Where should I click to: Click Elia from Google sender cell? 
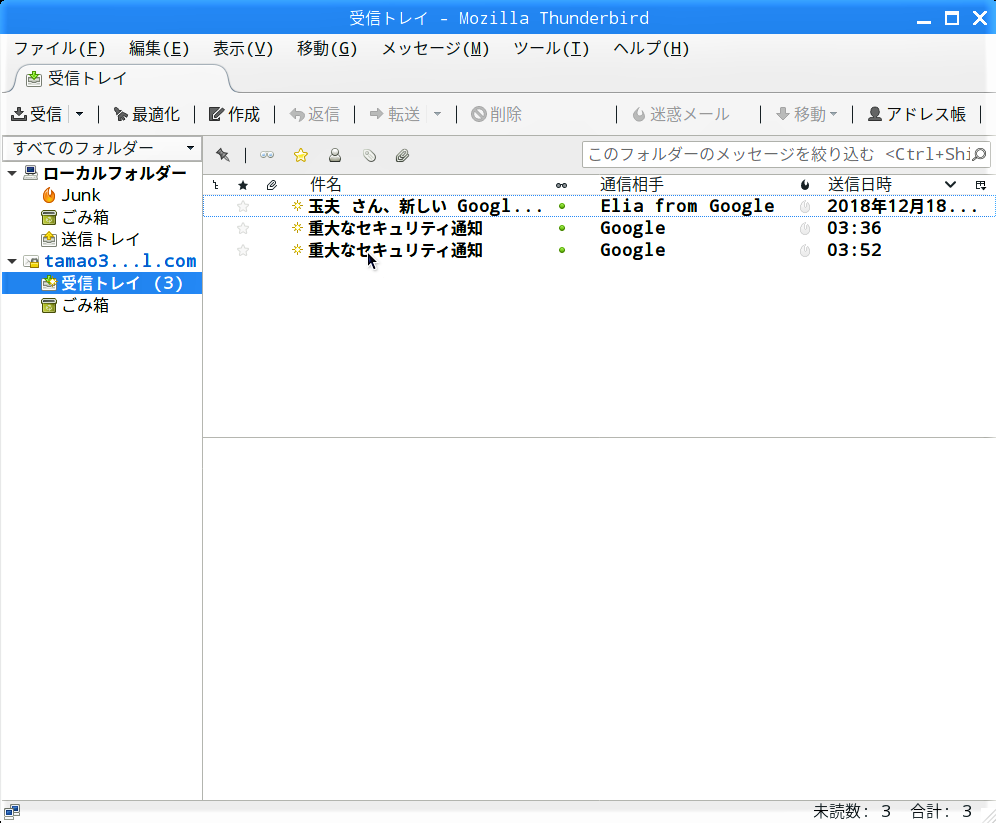pos(687,206)
